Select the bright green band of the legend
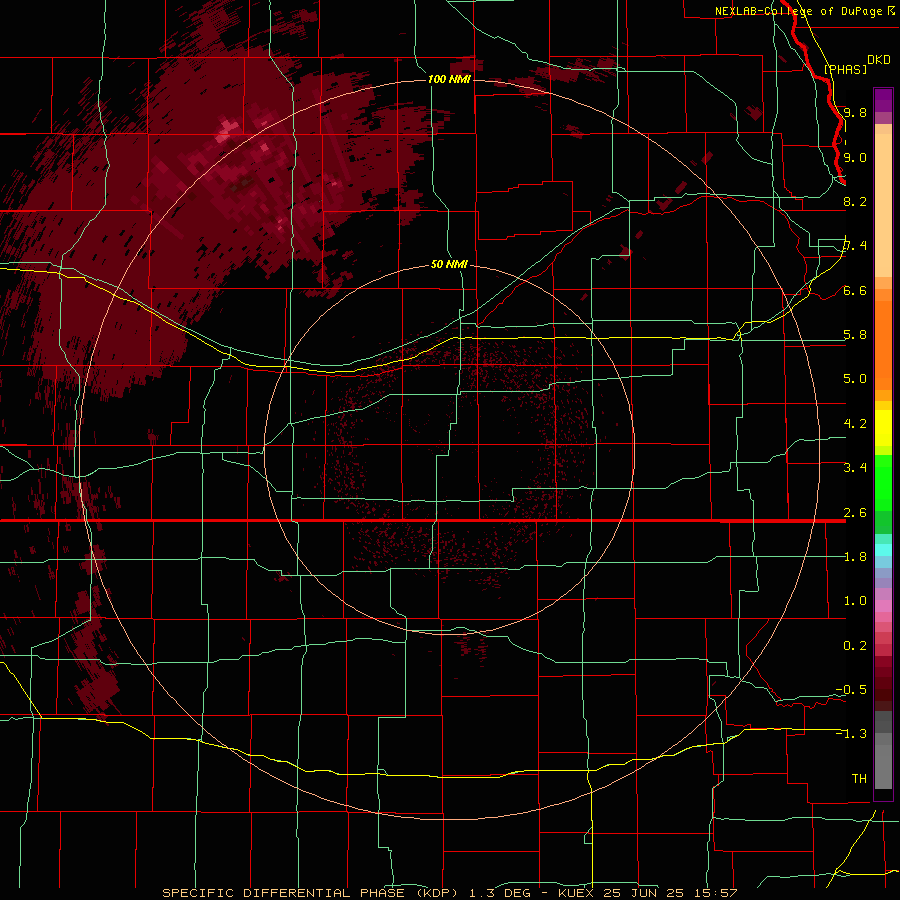 pos(883,485)
